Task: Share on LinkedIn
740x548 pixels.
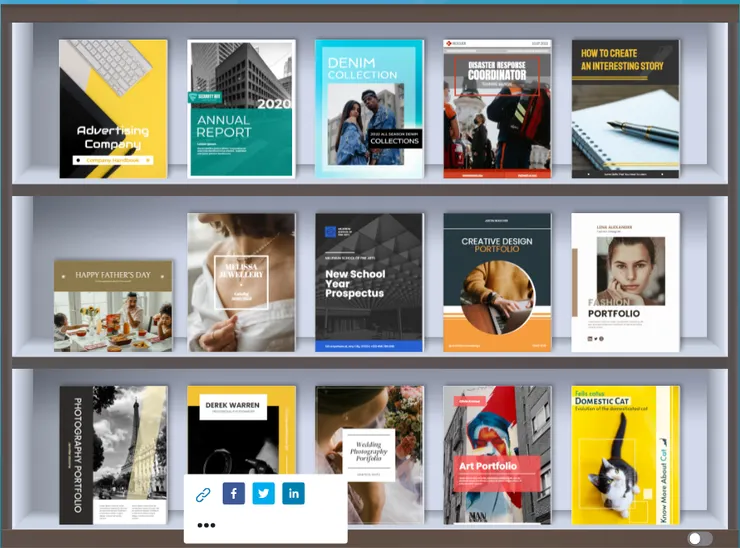Action: click(x=293, y=493)
